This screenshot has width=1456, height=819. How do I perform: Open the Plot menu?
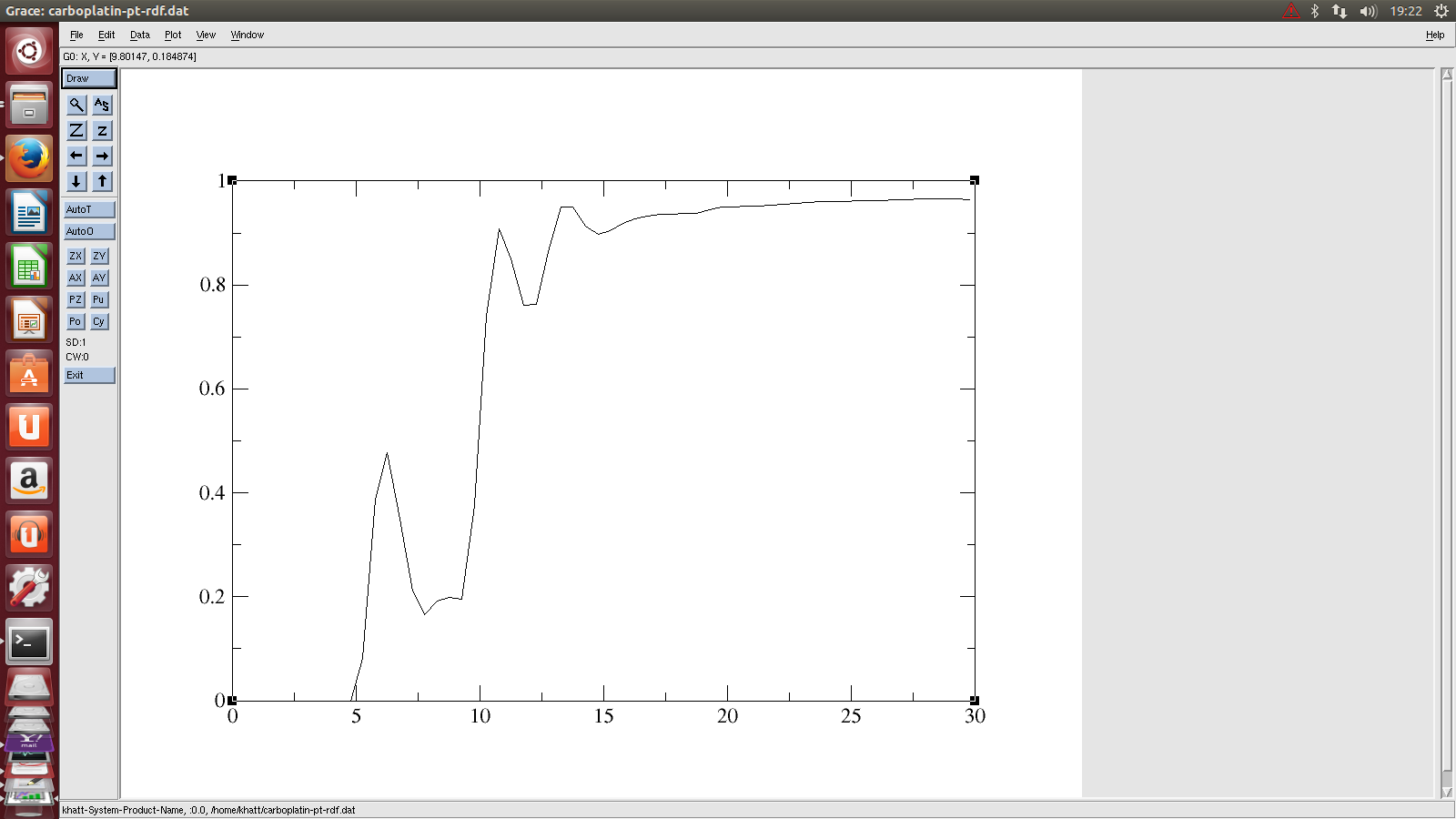(173, 35)
